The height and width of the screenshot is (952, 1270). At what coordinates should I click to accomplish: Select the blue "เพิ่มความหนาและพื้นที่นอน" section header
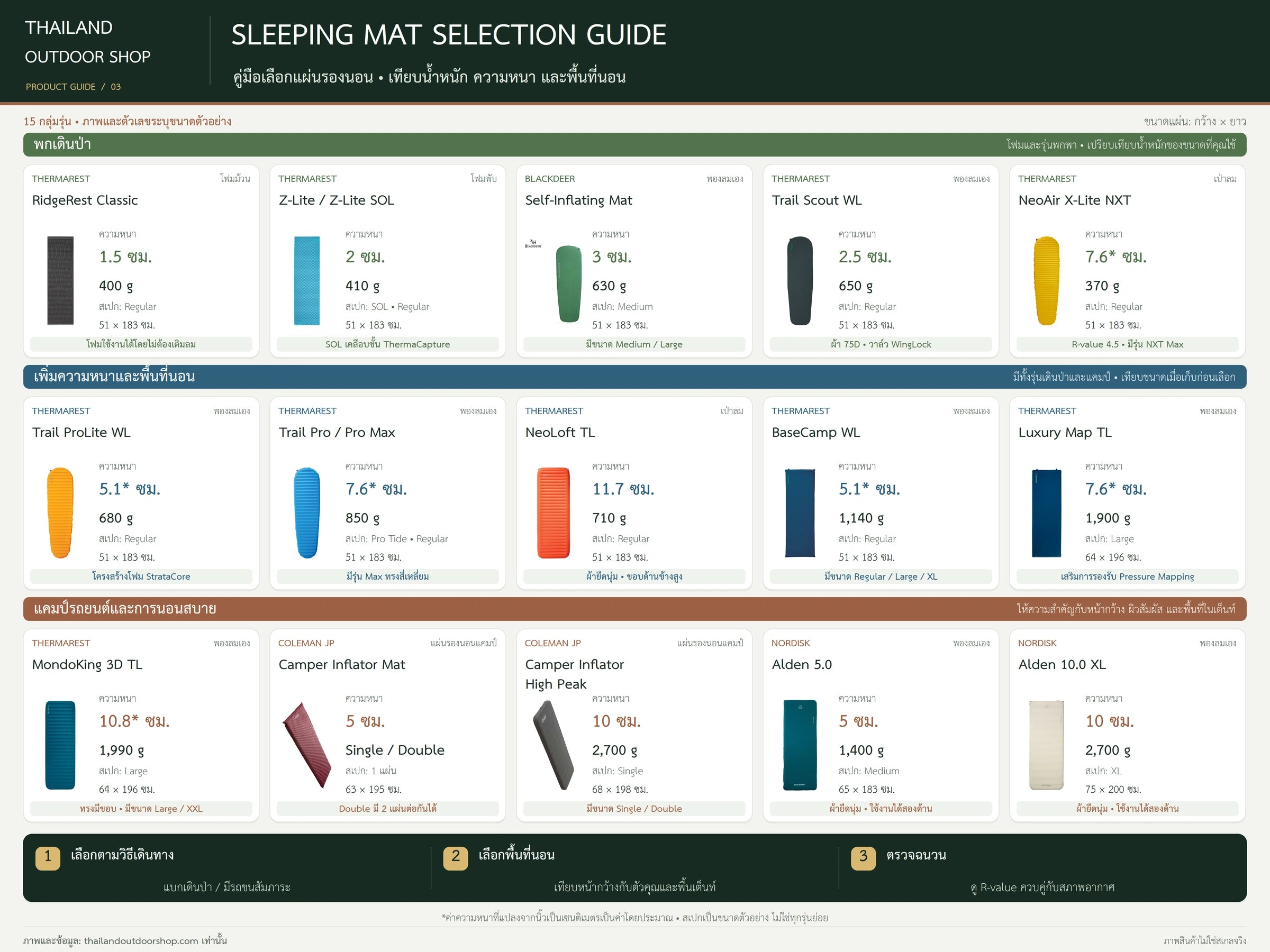(x=634, y=377)
